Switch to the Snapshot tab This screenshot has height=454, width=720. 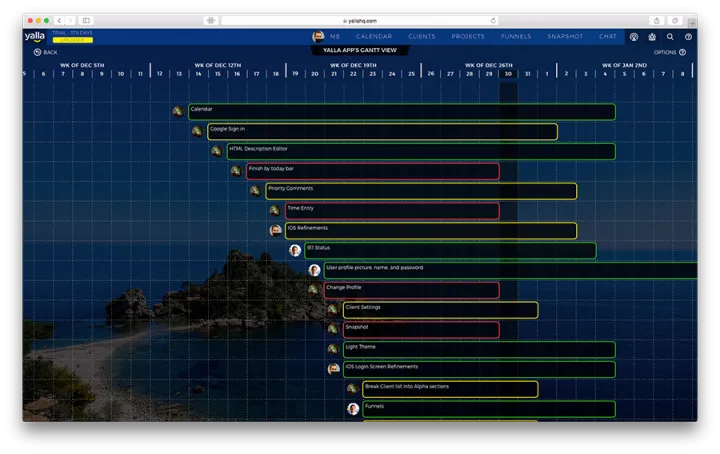pos(565,37)
